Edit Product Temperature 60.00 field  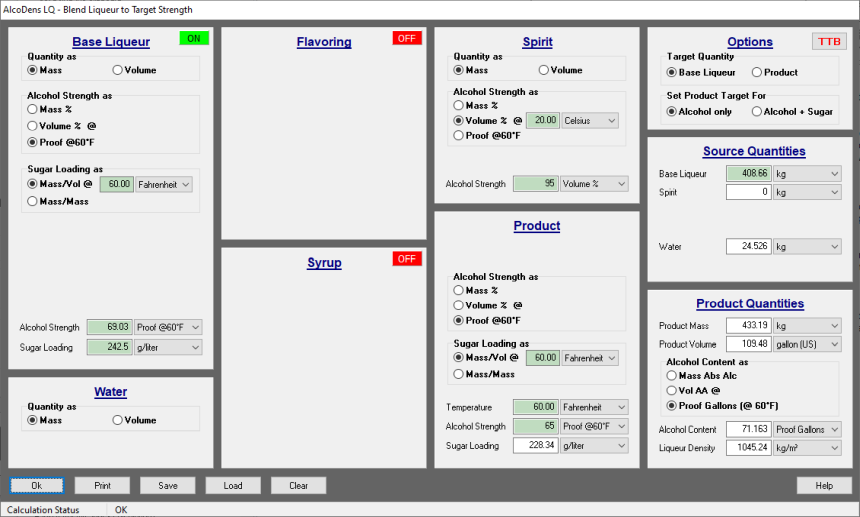(536, 407)
